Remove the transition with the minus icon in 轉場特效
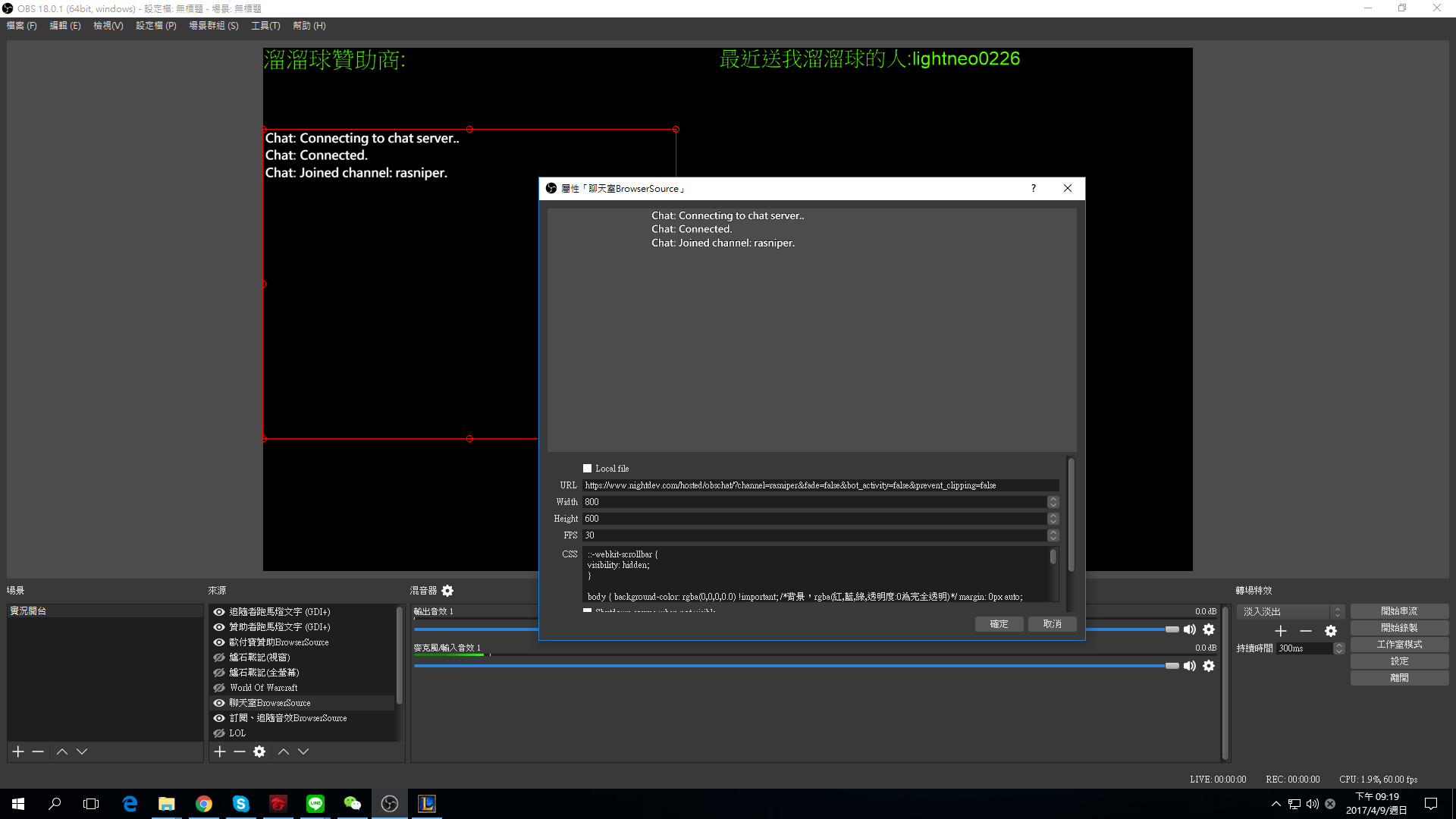The image size is (1456, 819). pyautogui.click(x=1306, y=631)
